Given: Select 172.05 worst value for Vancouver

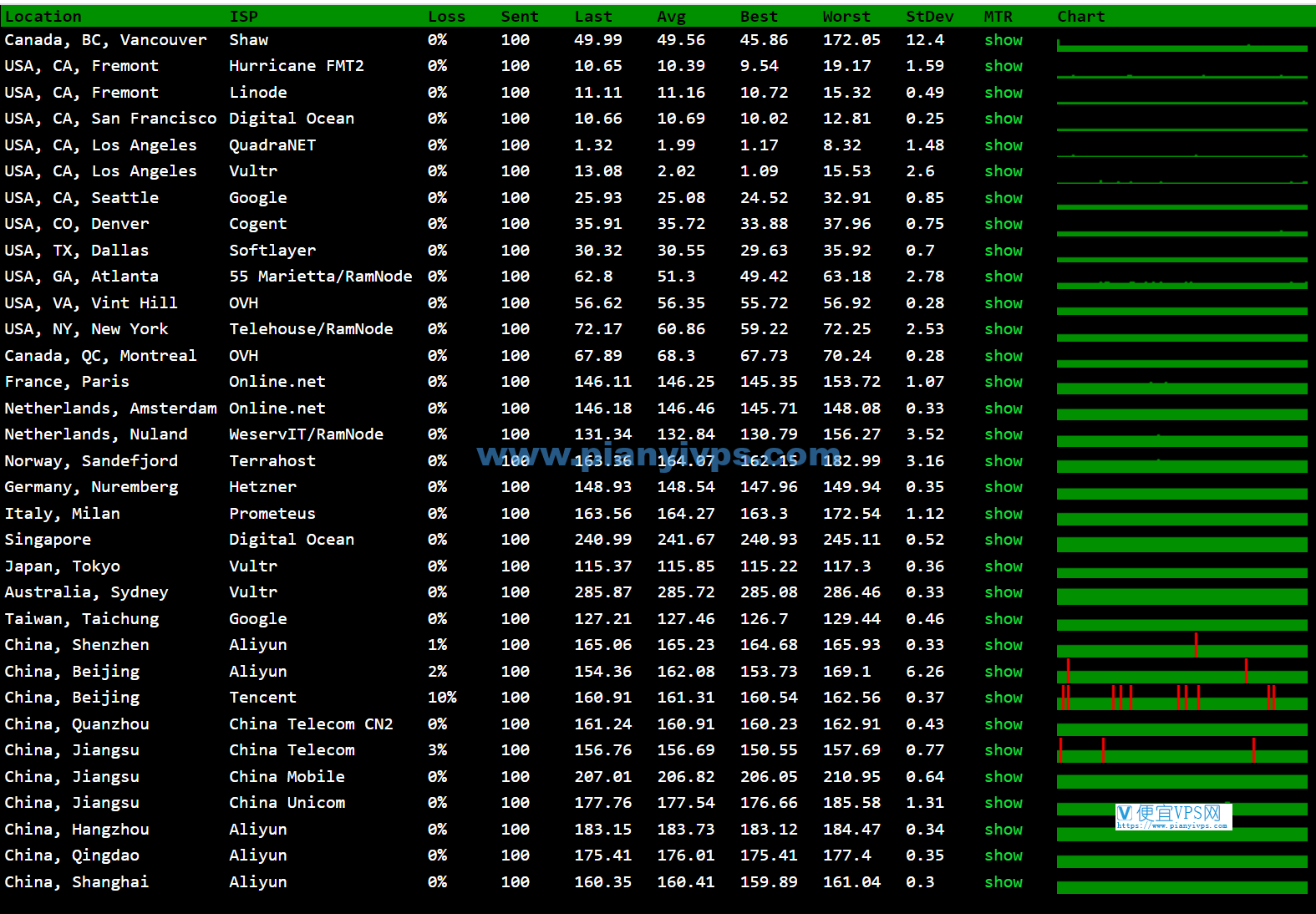Looking at the screenshot, I should [x=851, y=40].
